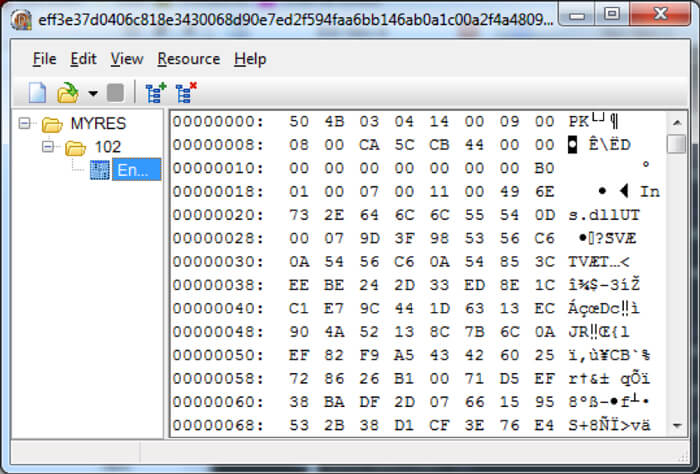
Task: Open the Edit menu
Action: 83,59
